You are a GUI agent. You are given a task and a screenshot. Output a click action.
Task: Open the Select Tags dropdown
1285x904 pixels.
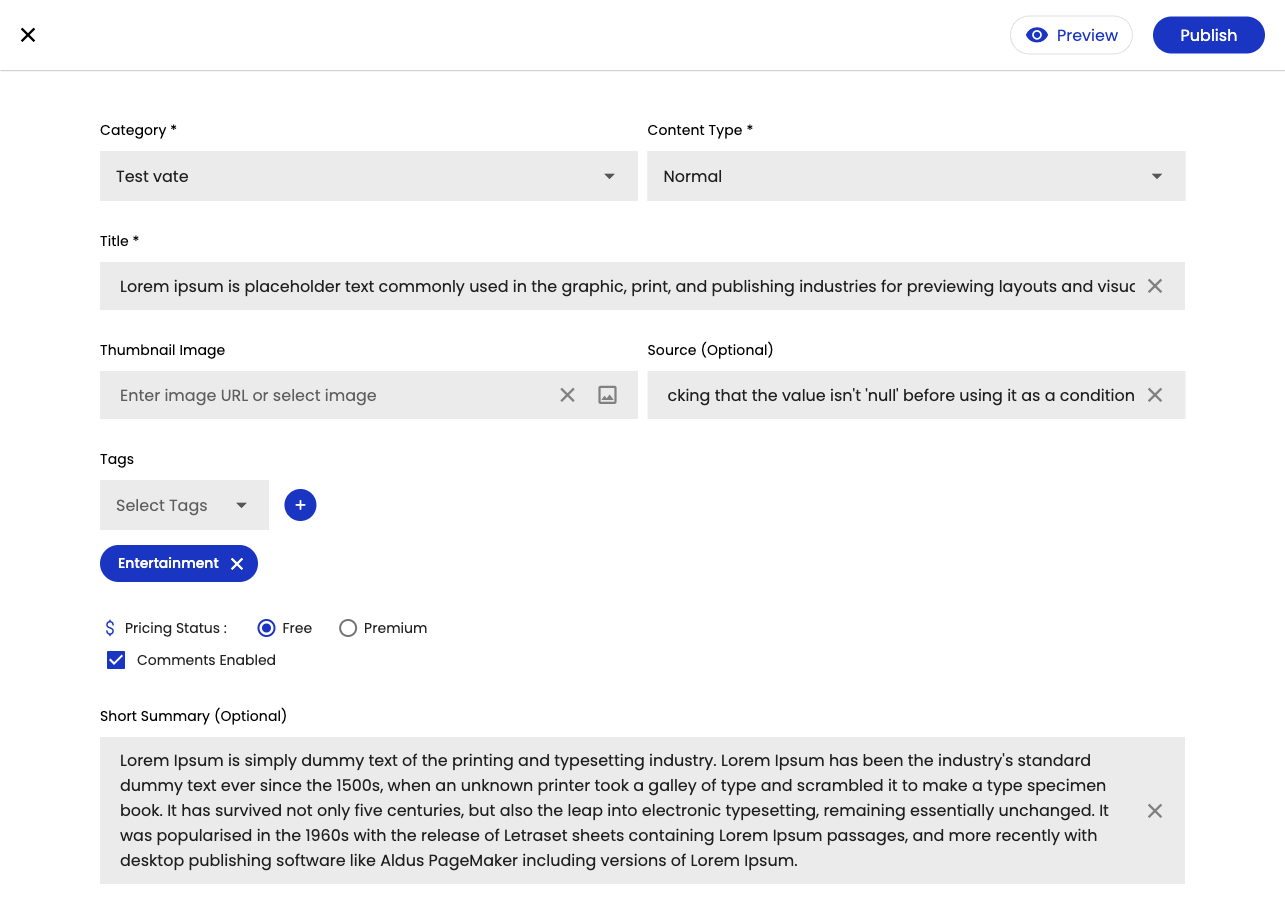click(184, 505)
